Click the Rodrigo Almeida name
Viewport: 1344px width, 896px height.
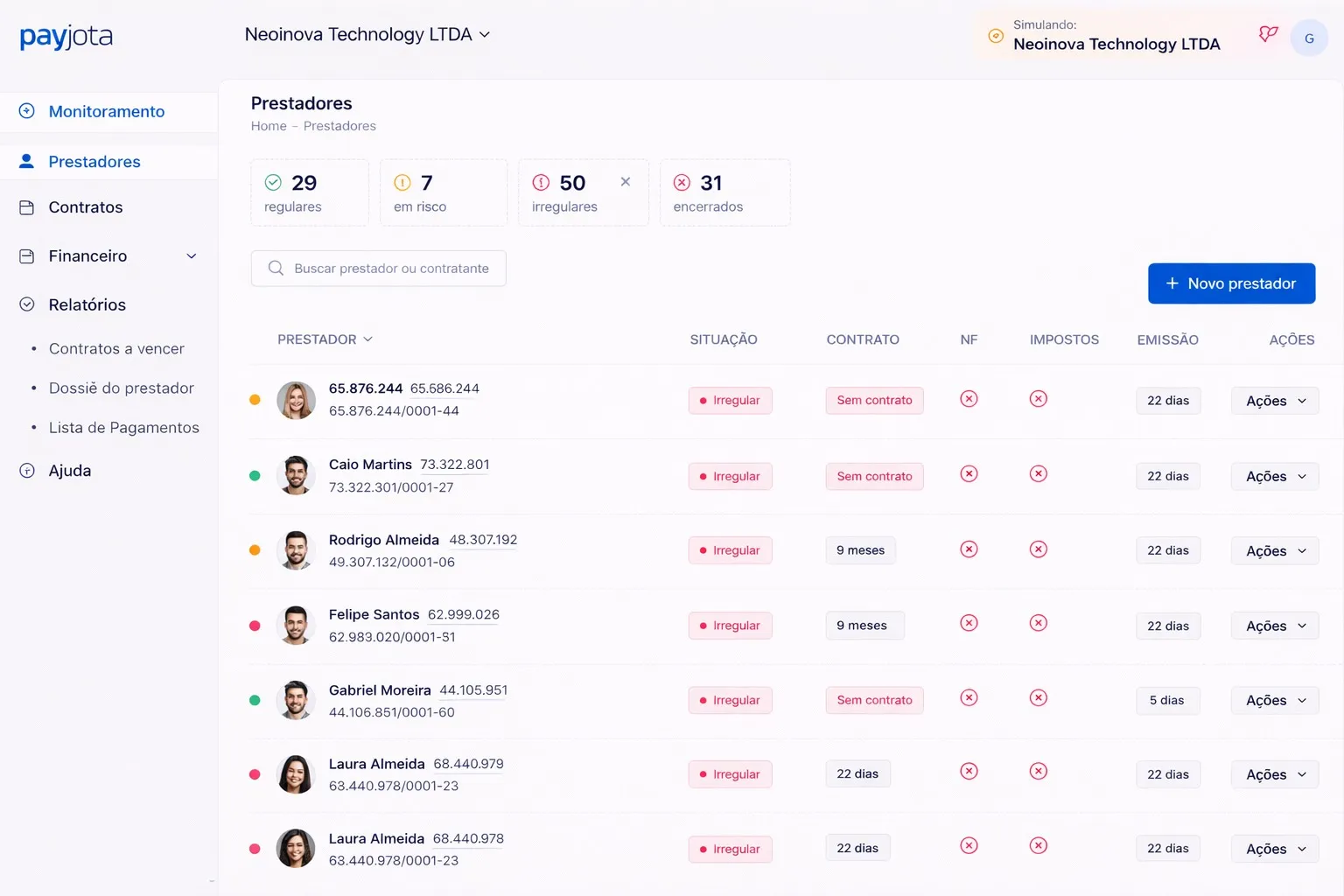(384, 540)
